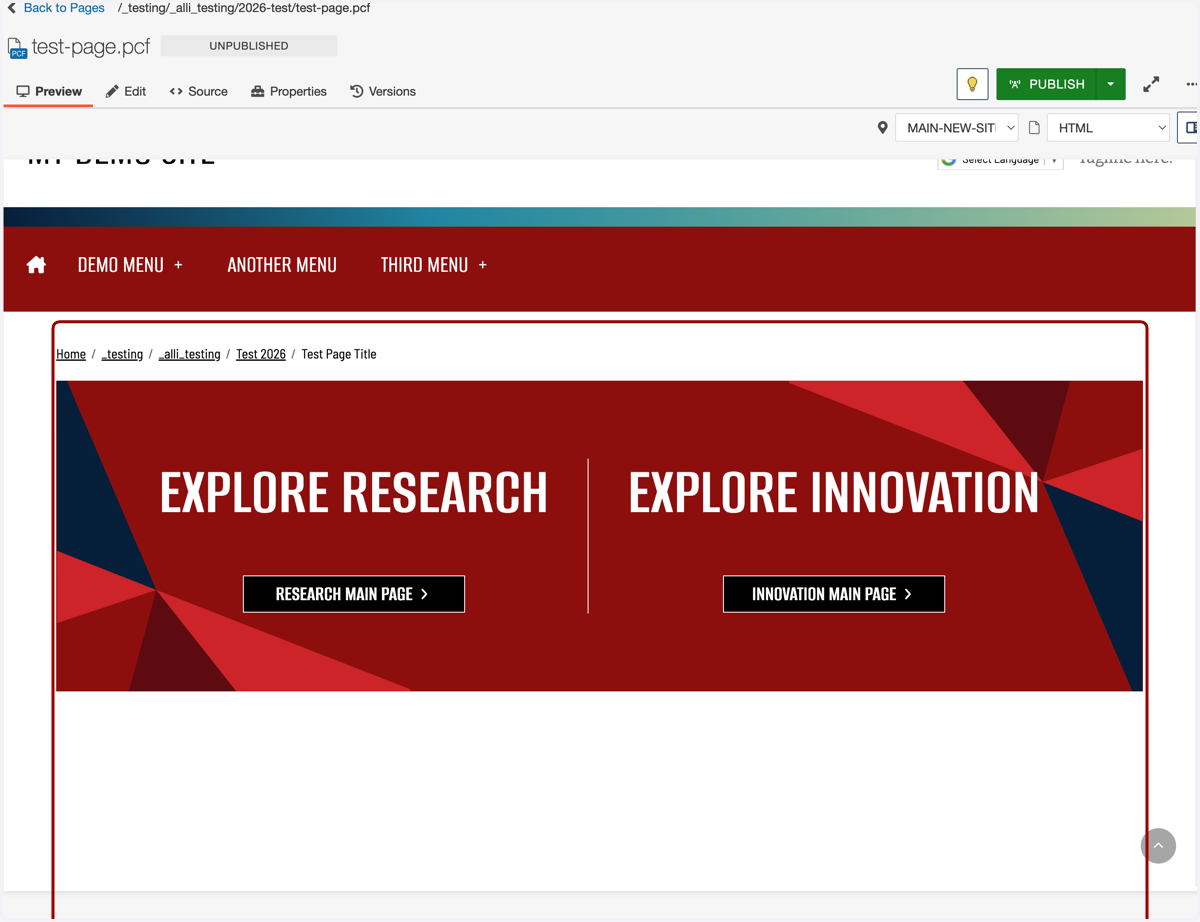Click the _alli_testing breadcrumb link
1200x922 pixels.
(x=189, y=354)
